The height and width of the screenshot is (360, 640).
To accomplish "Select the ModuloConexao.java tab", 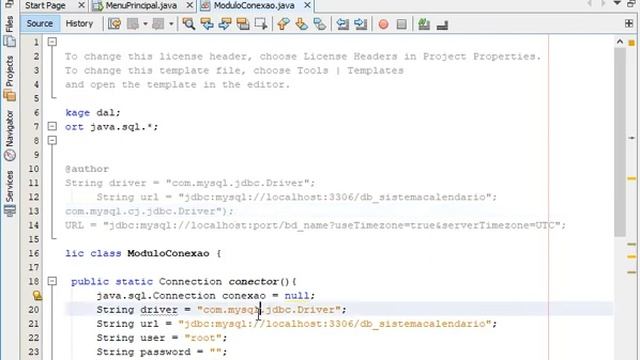I will coord(254,5).
